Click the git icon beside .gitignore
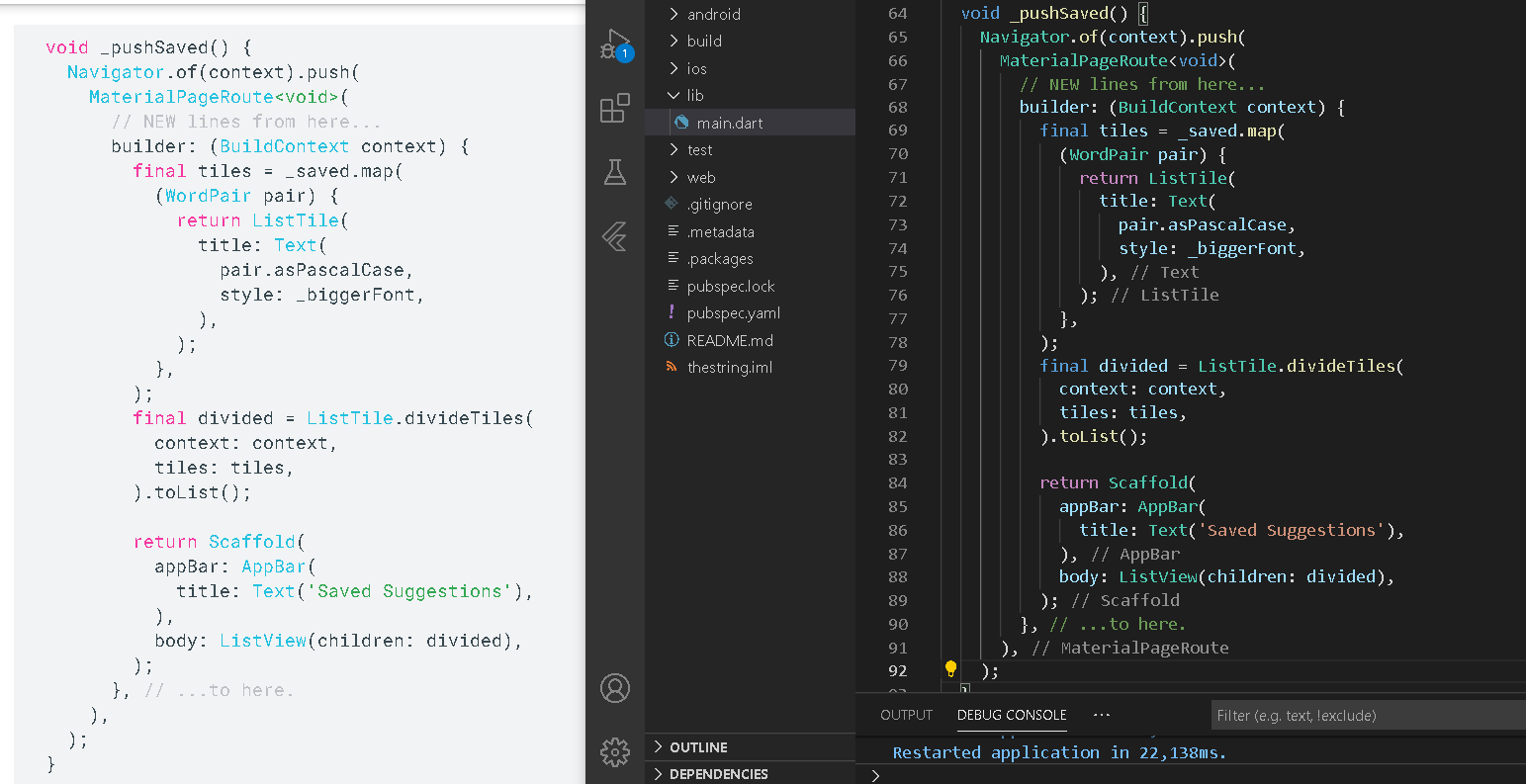The image size is (1526, 784). click(673, 204)
